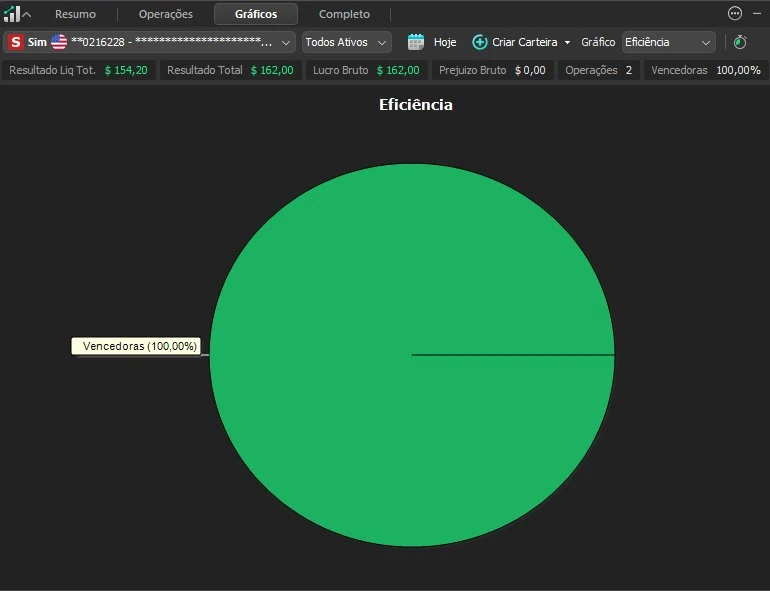Click the Operações count 2

click(629, 70)
